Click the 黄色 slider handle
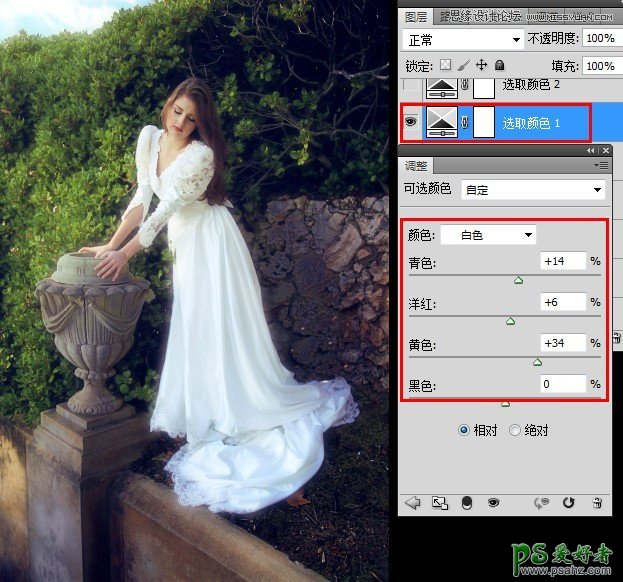 (x=537, y=362)
